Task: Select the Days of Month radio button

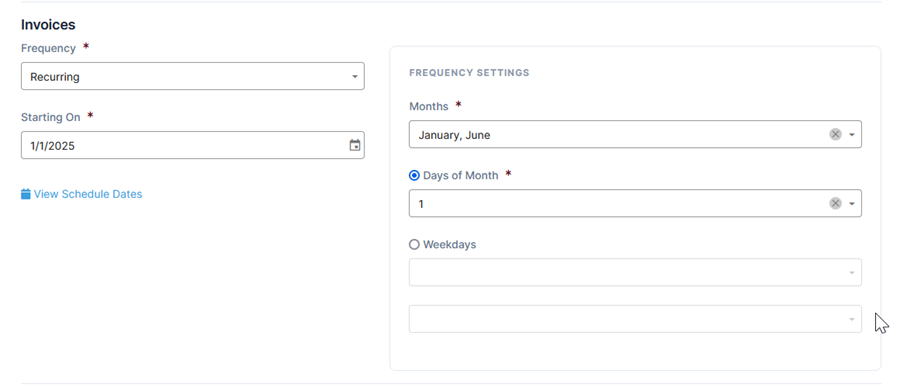Action: [x=414, y=176]
